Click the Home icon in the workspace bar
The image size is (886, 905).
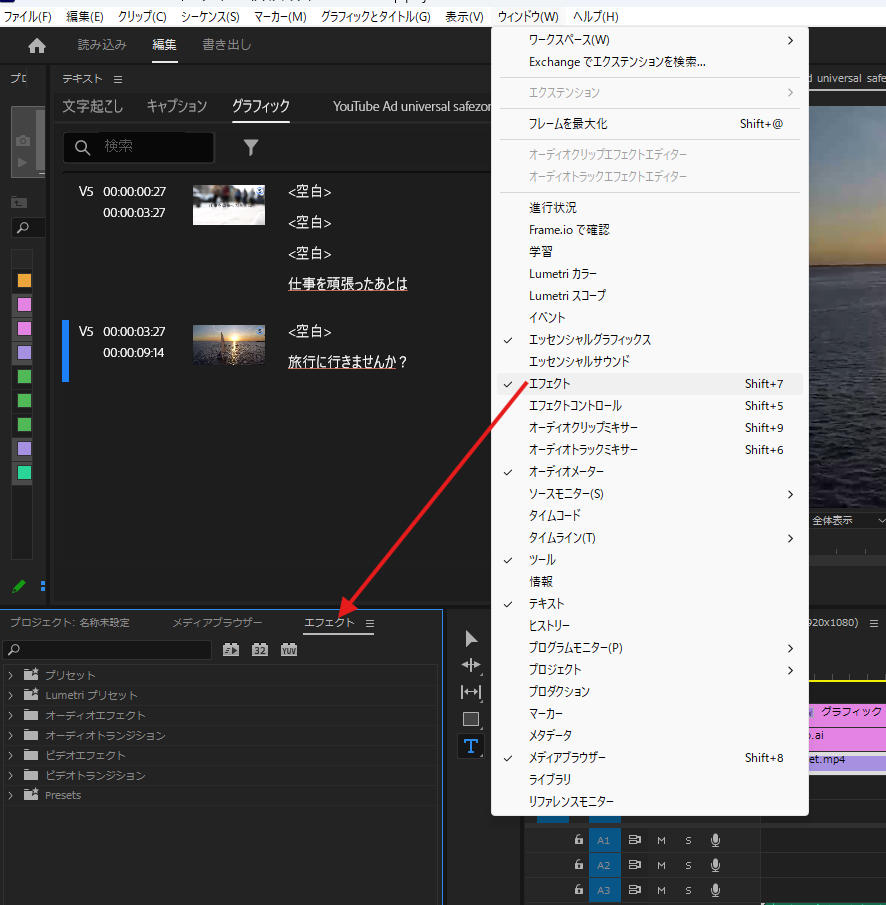[37, 46]
